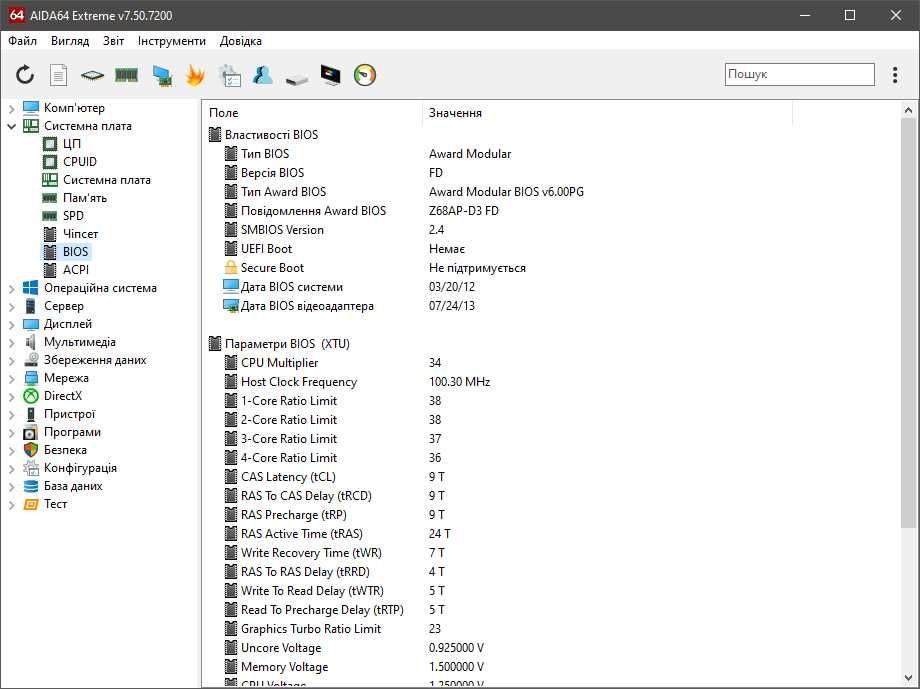
Task: Click the Властивості BIOS group icon
Action: click(215, 134)
